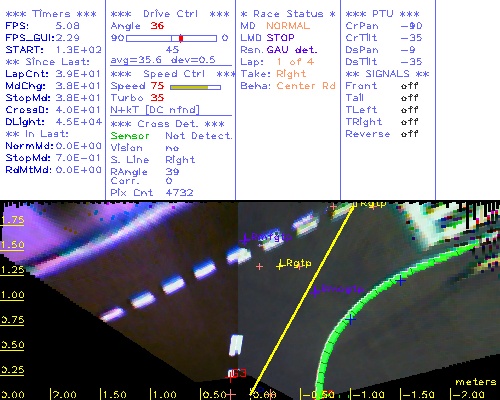Image resolution: width=500 pixels, height=400 pixels.
Task: Click the Reverse signal off value
Action: (409, 134)
